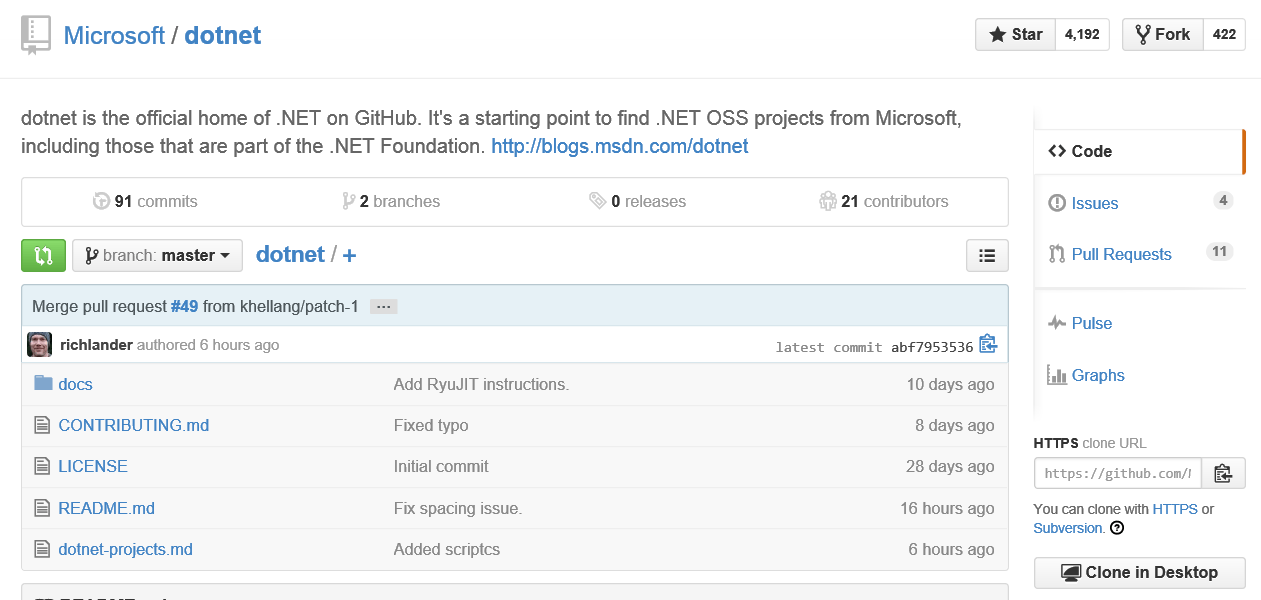This screenshot has height=600, width=1261.
Task: Open the Issues tab in sidebar
Action: tap(1094, 203)
